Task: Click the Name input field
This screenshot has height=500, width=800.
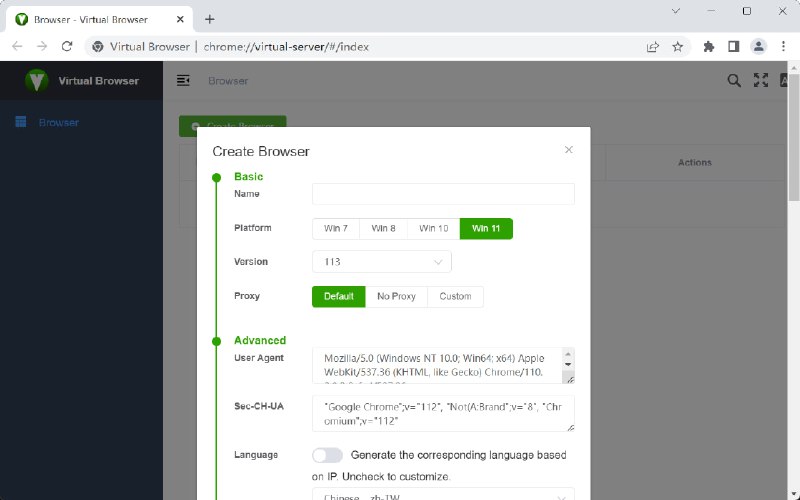Action: pos(443,194)
